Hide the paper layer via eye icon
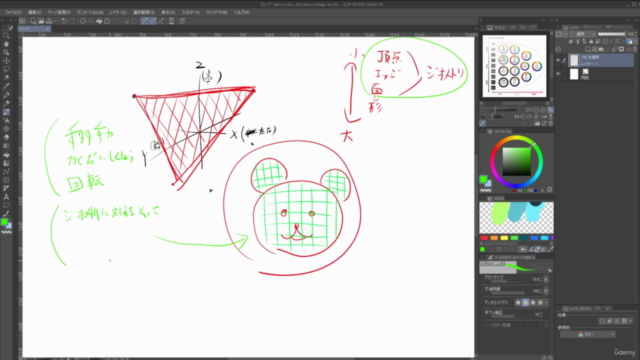The image size is (640, 360). pyautogui.click(x=558, y=74)
